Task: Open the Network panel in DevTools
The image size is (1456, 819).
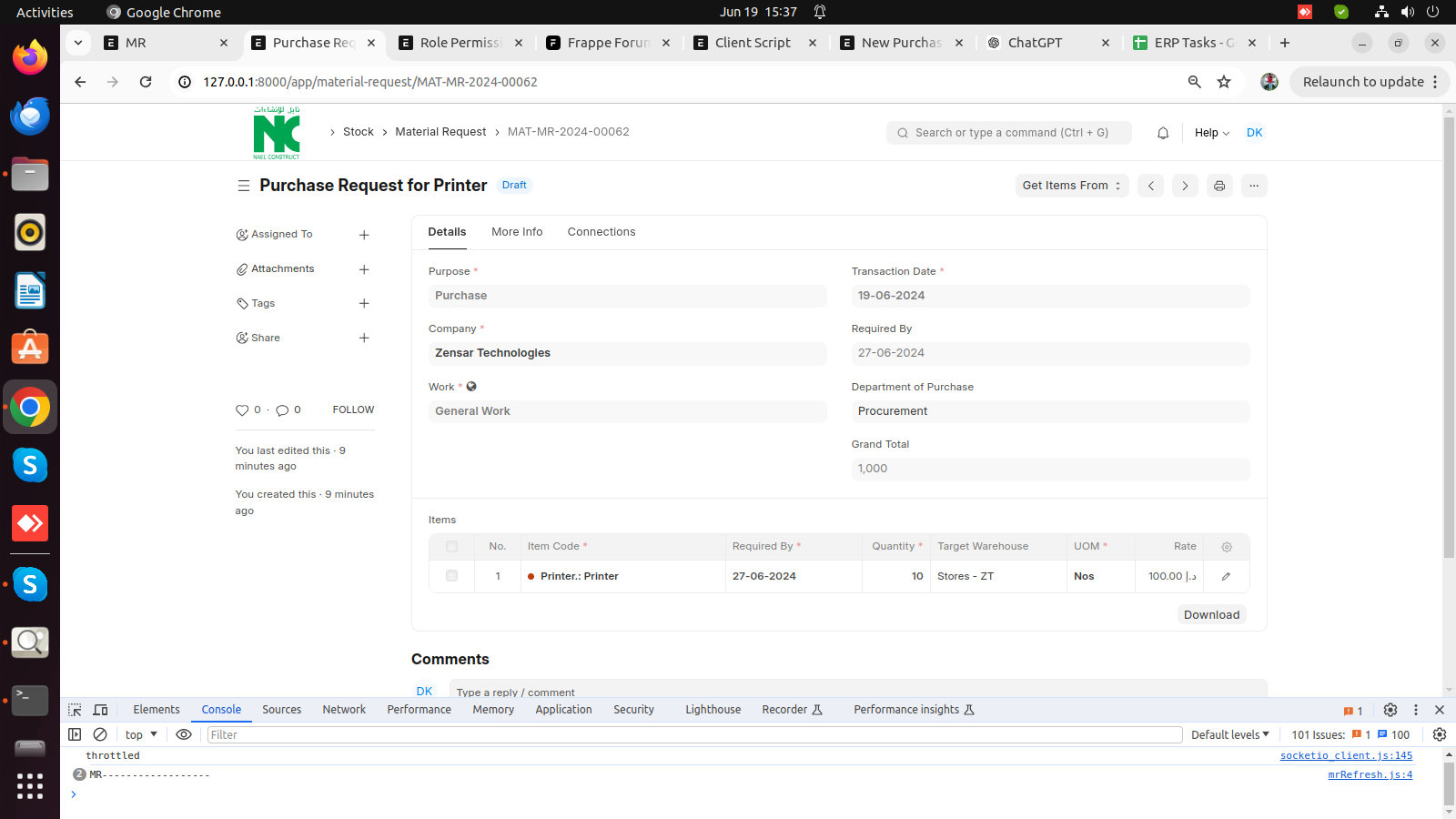Action: [x=344, y=710]
